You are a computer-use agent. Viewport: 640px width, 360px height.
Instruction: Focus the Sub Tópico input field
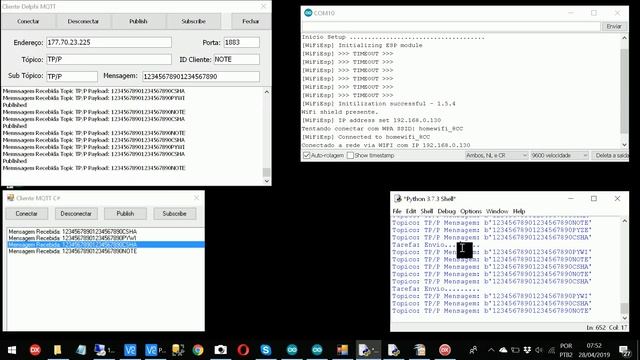[72, 76]
